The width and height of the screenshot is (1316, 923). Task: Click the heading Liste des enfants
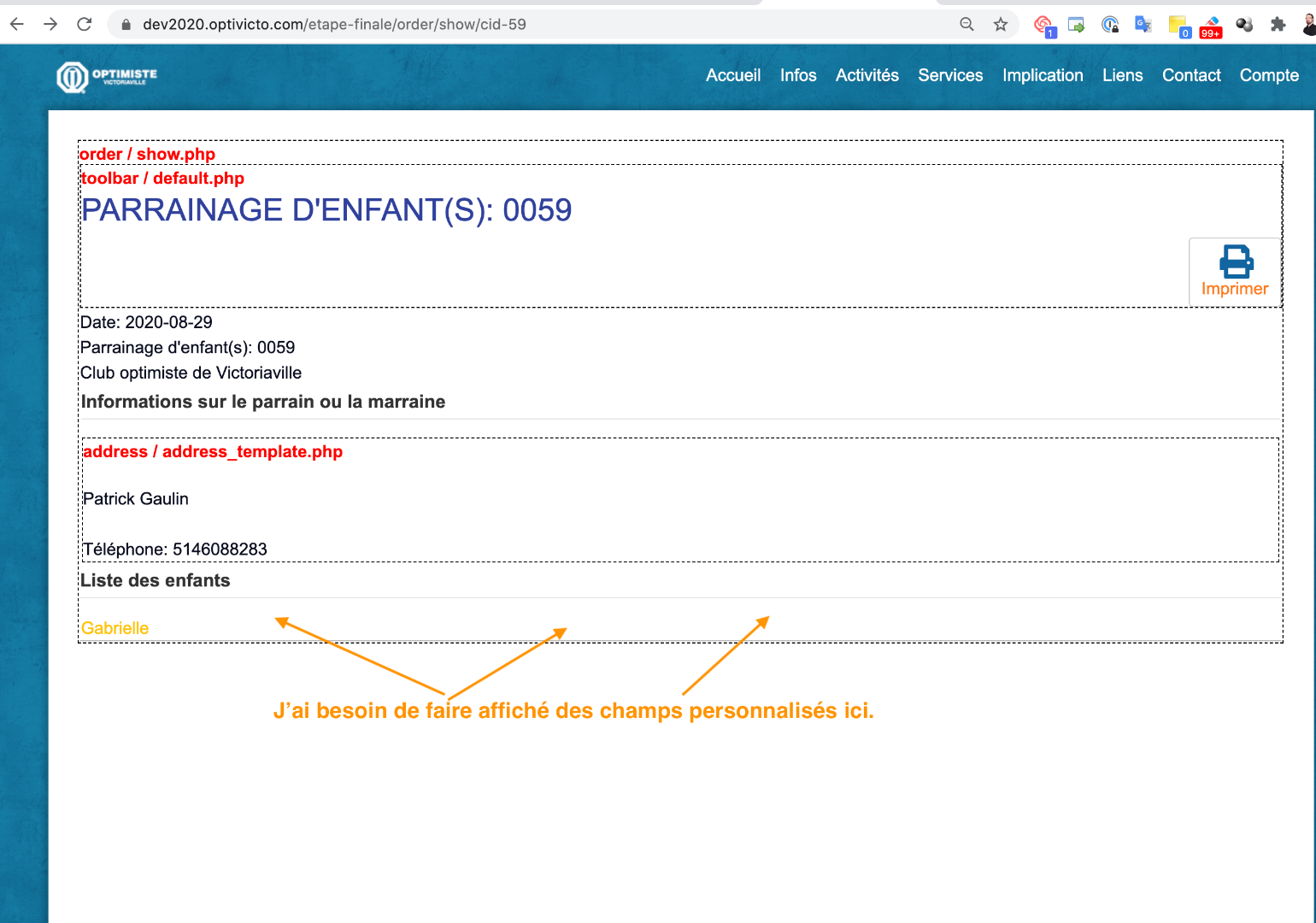155,580
